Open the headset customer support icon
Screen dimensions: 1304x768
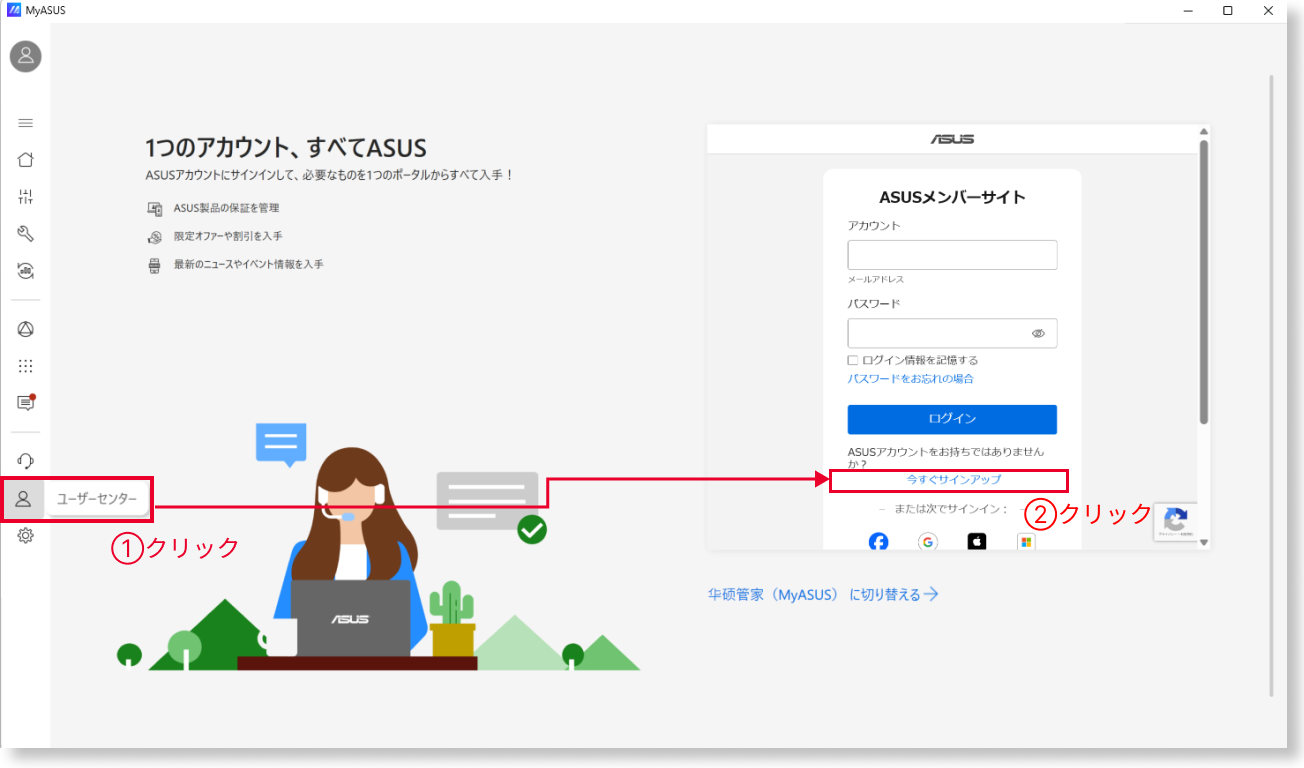(26, 461)
